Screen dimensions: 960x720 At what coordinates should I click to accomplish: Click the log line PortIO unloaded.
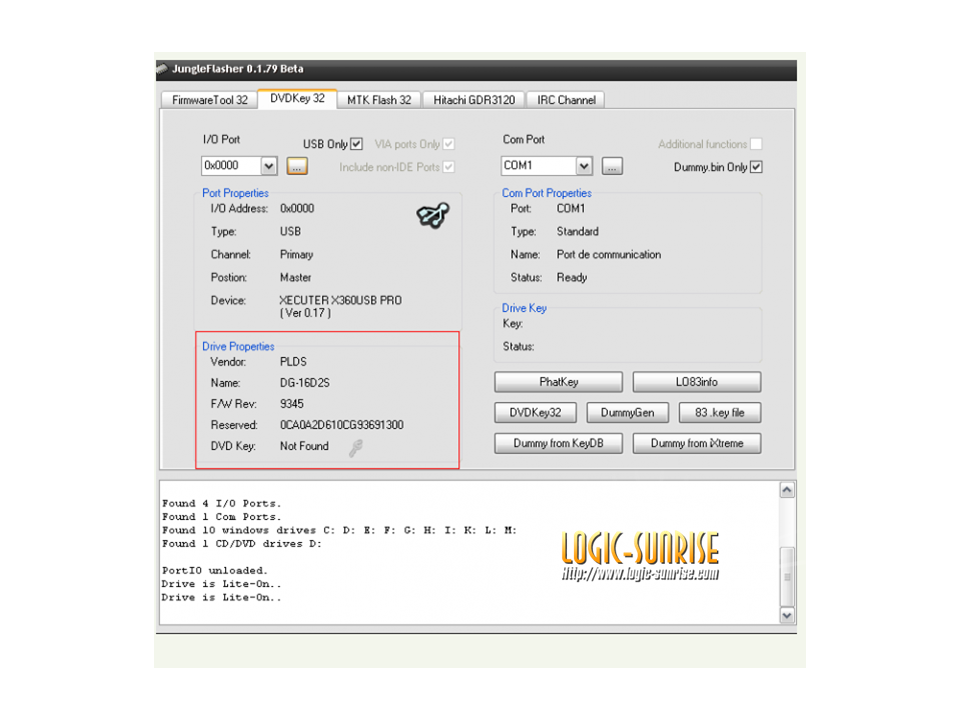[215, 571]
